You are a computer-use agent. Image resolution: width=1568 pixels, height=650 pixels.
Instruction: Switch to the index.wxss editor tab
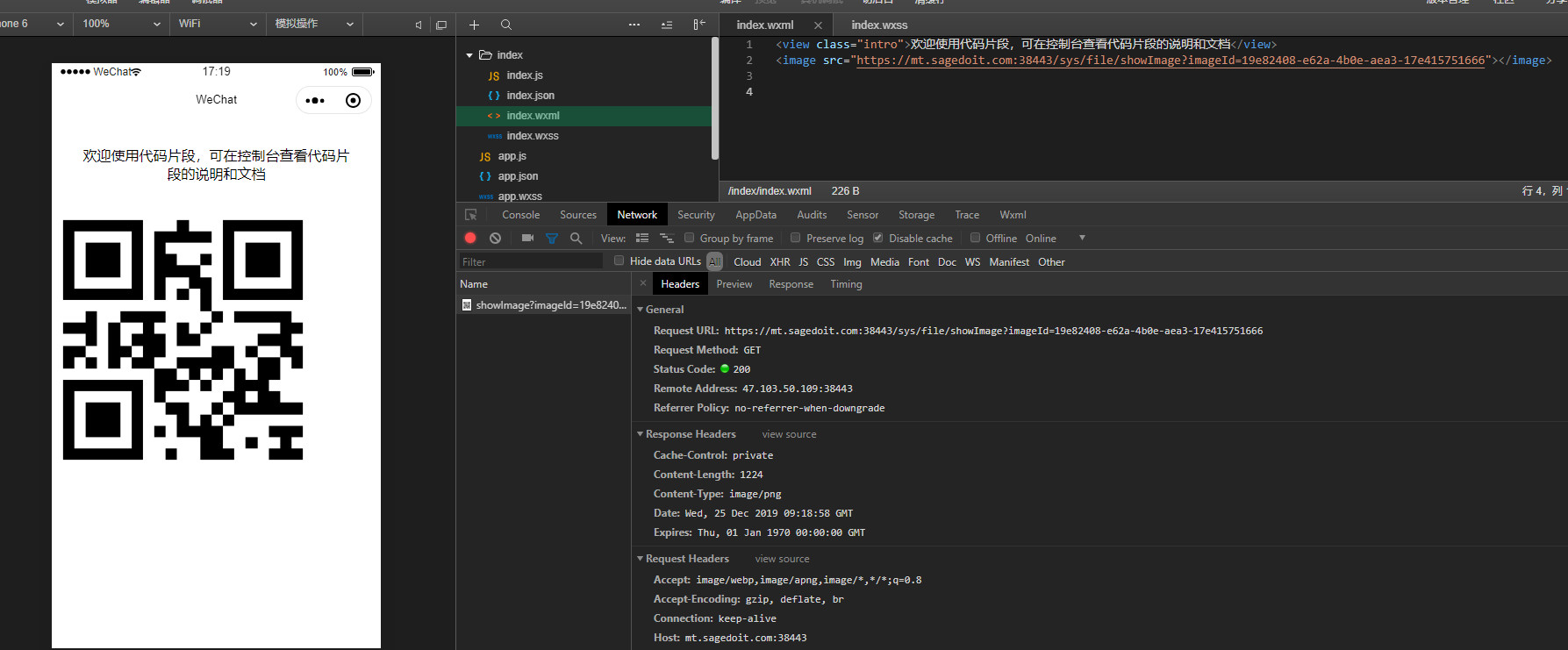point(879,25)
